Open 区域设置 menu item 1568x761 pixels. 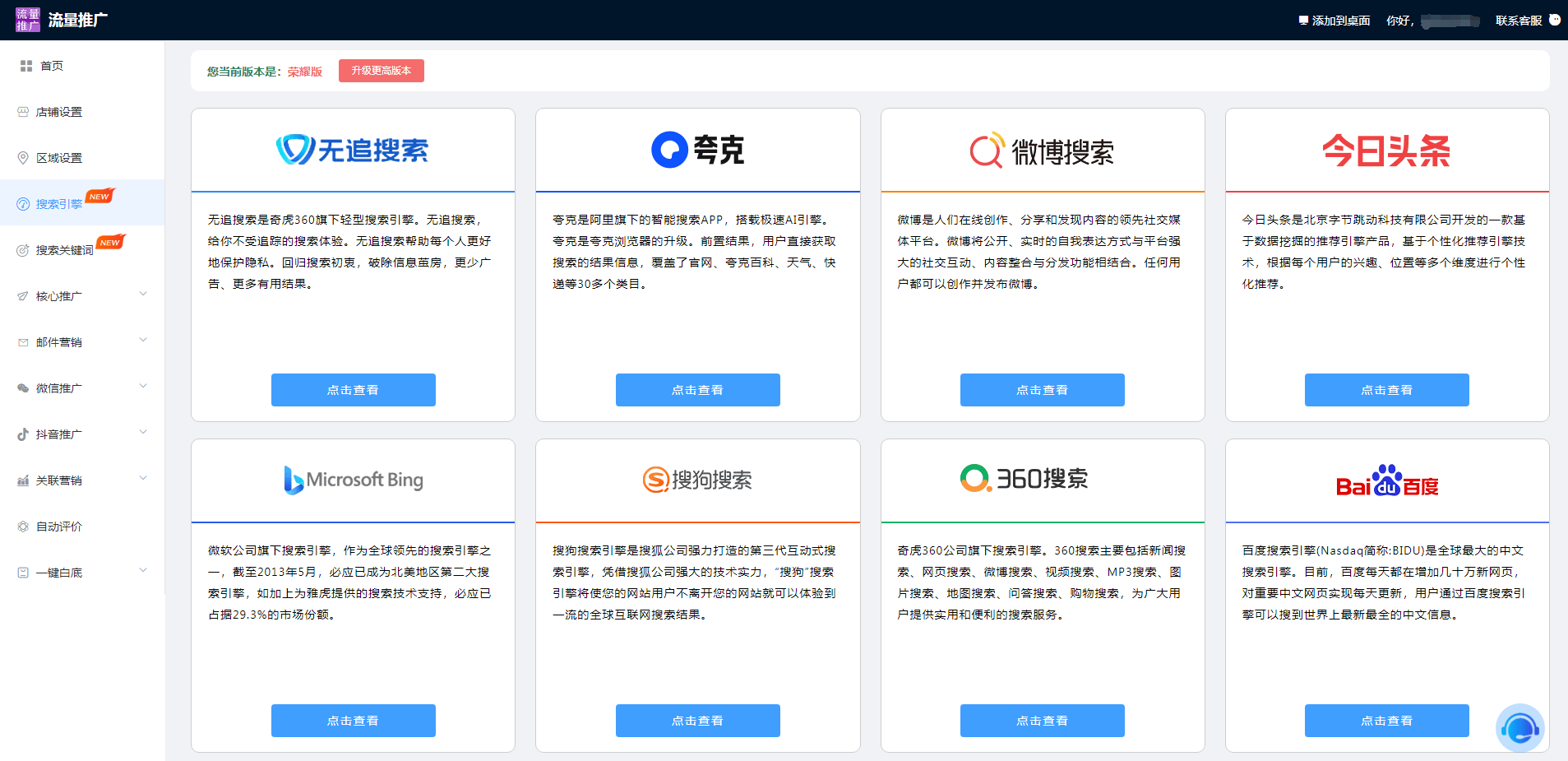(82, 158)
